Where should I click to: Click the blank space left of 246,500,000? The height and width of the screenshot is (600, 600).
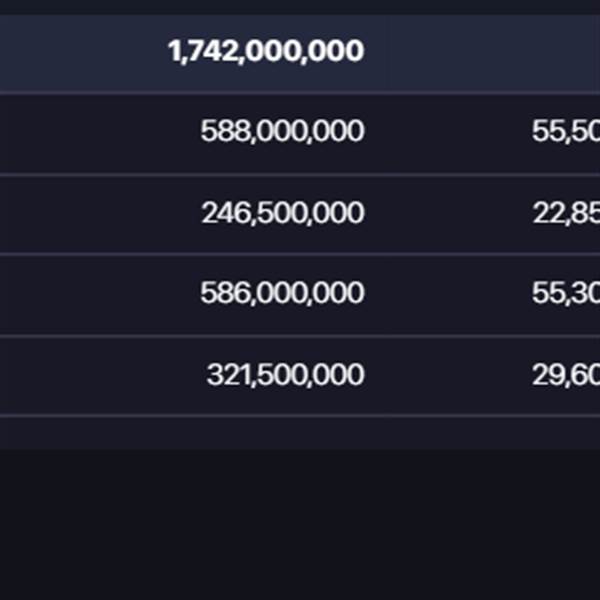tap(90, 213)
